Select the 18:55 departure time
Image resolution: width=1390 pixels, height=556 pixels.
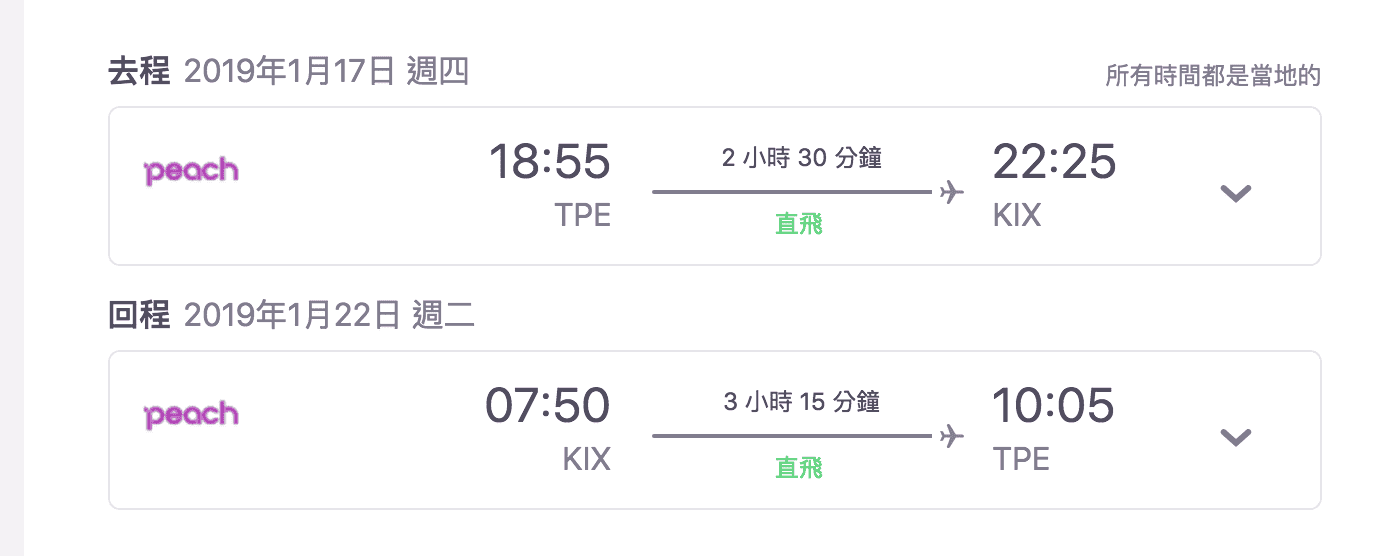tap(549, 161)
